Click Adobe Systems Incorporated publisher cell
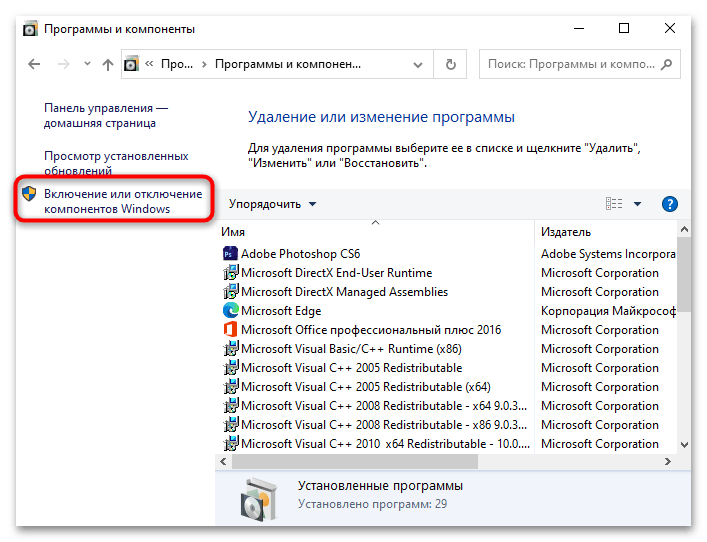Viewport: 707px width, 542px height. (x=608, y=254)
